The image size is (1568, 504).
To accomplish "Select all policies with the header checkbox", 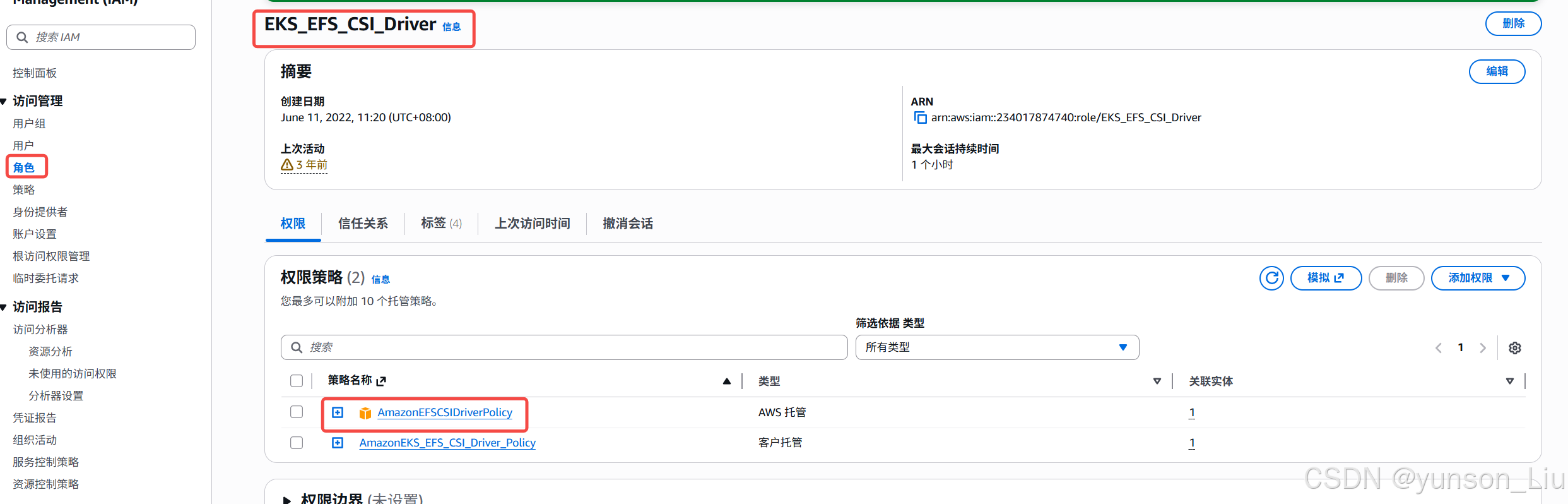I will pos(297,381).
